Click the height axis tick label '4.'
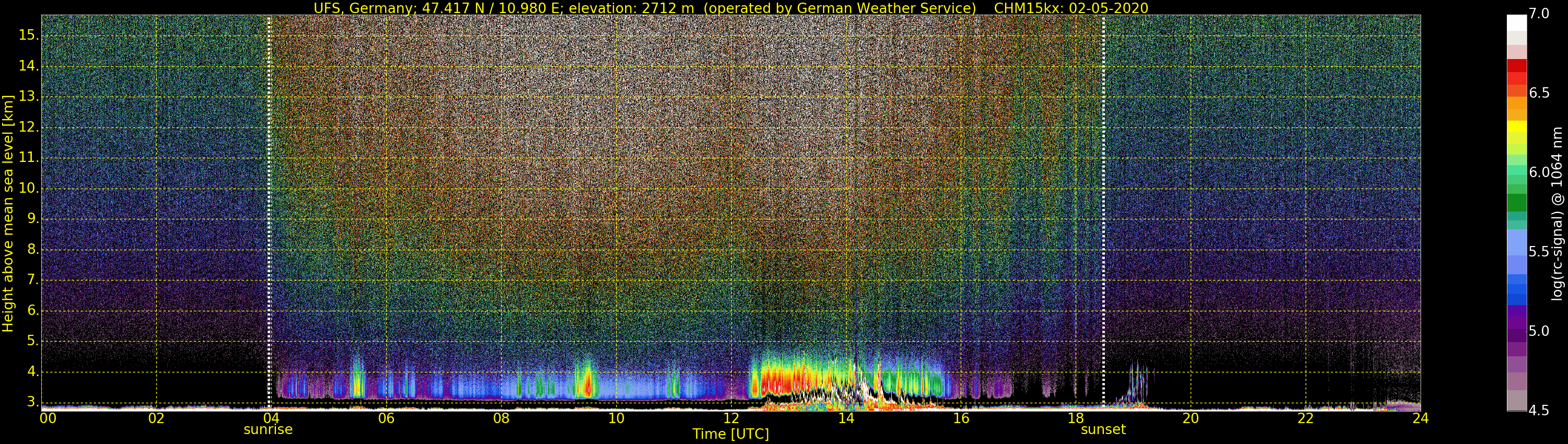 click(32, 371)
